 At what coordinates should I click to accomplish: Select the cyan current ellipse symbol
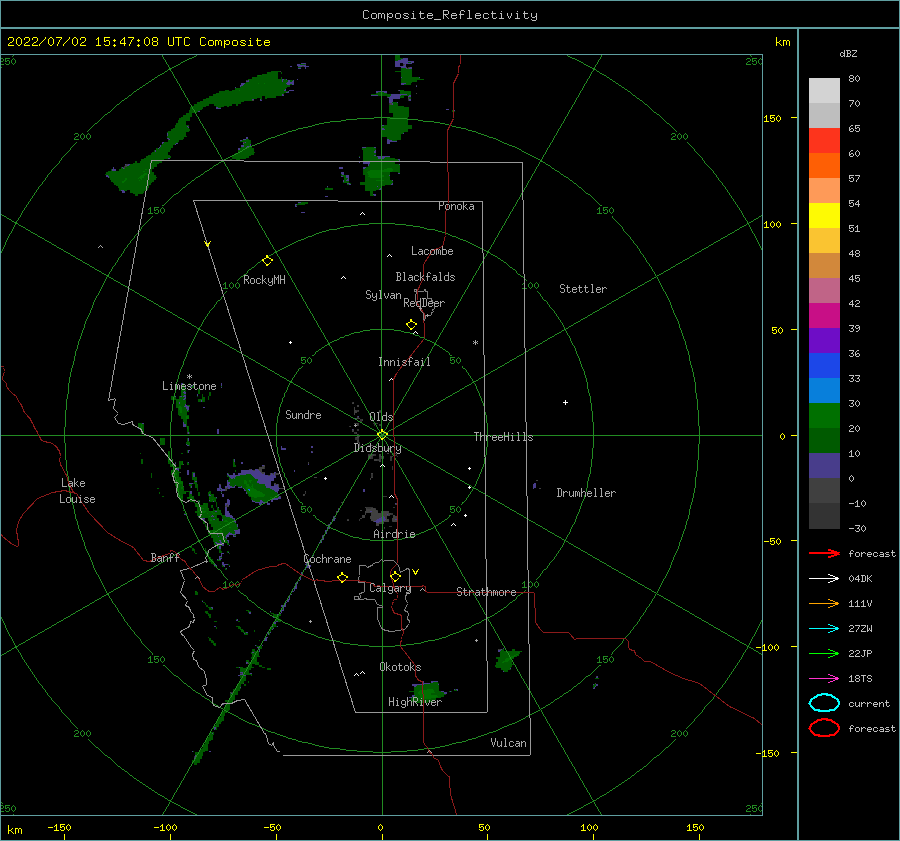click(x=824, y=703)
